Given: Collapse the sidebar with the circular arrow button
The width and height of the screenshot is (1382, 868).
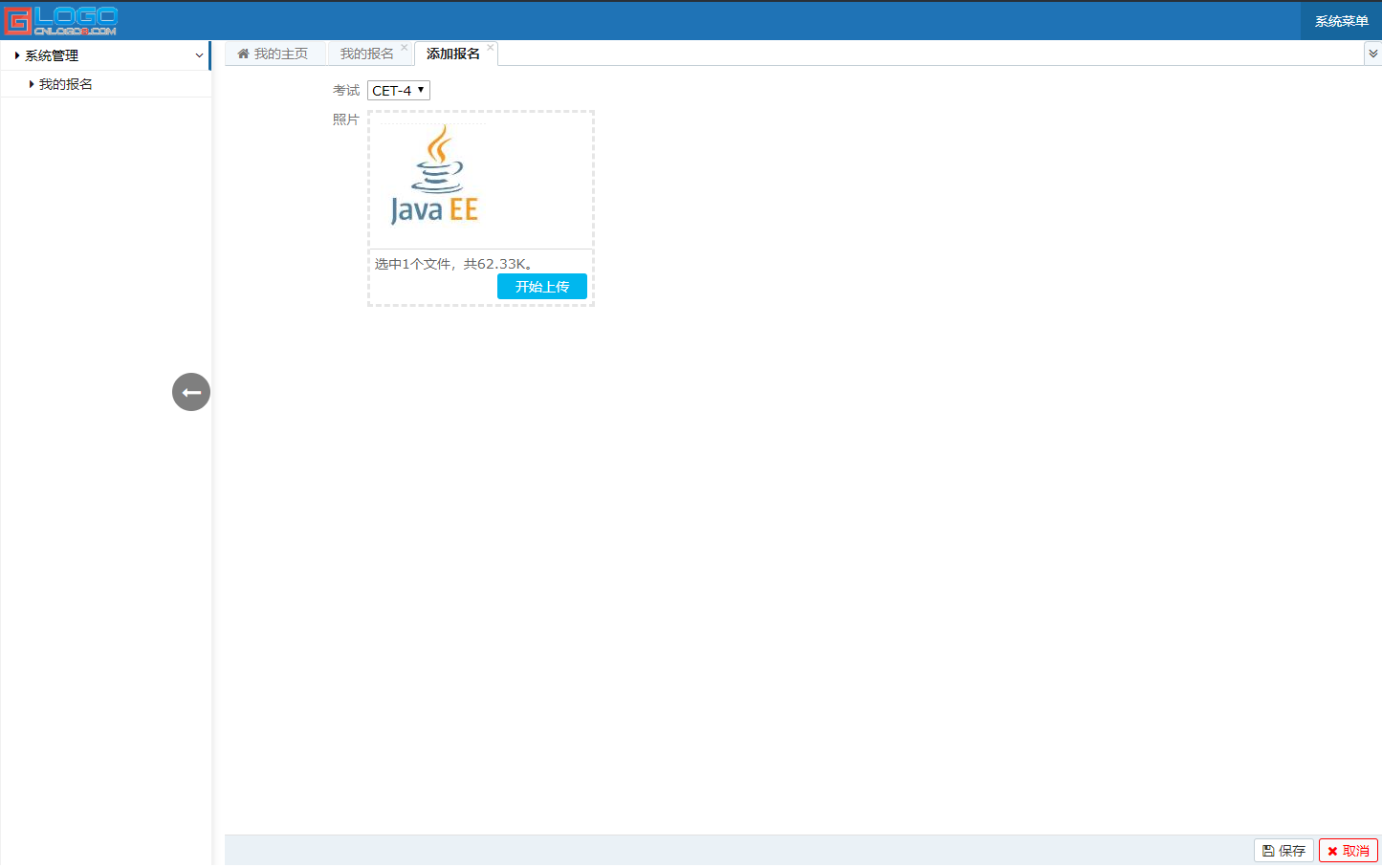Looking at the screenshot, I should [x=190, y=392].
